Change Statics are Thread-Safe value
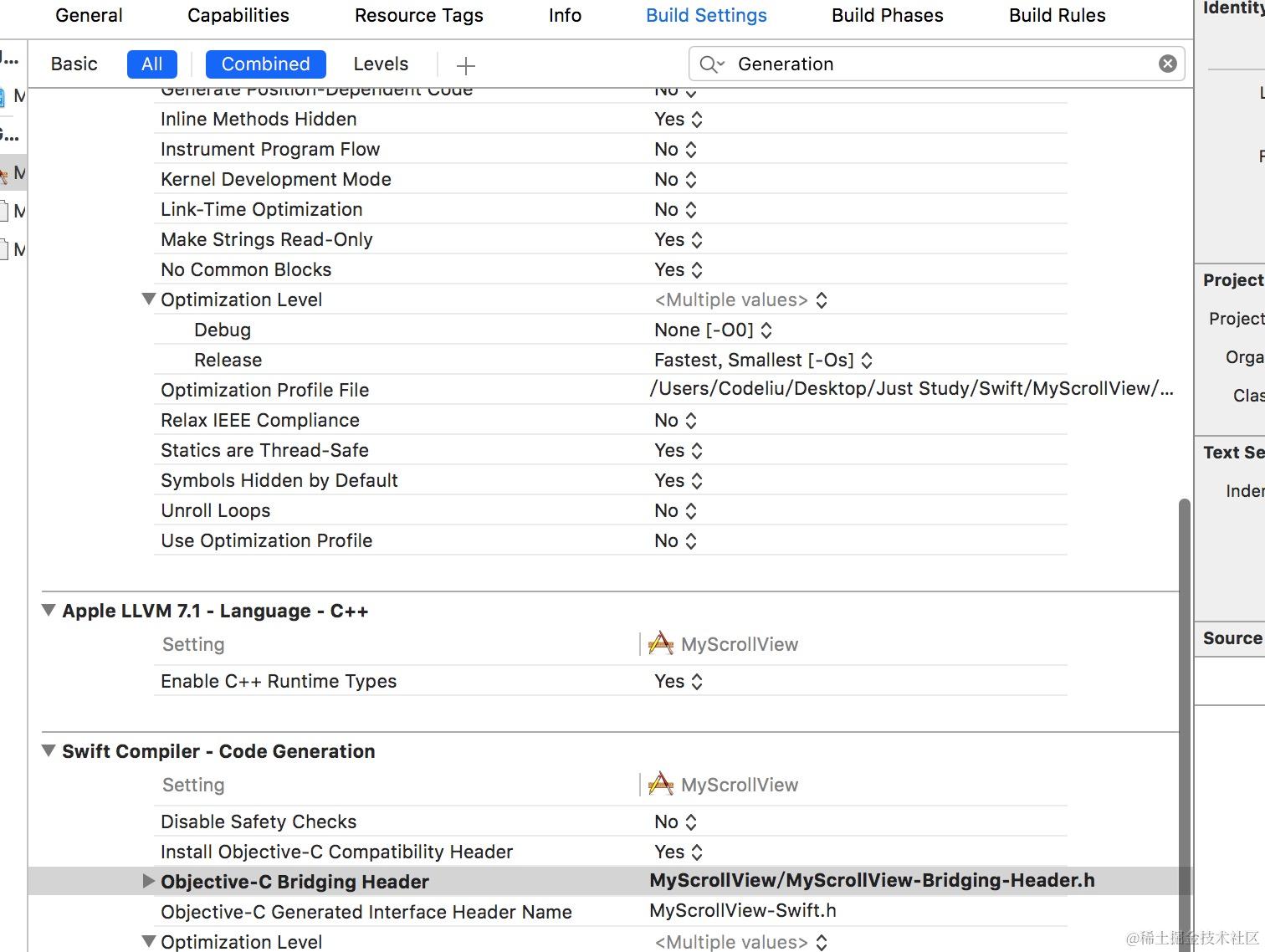 679,451
